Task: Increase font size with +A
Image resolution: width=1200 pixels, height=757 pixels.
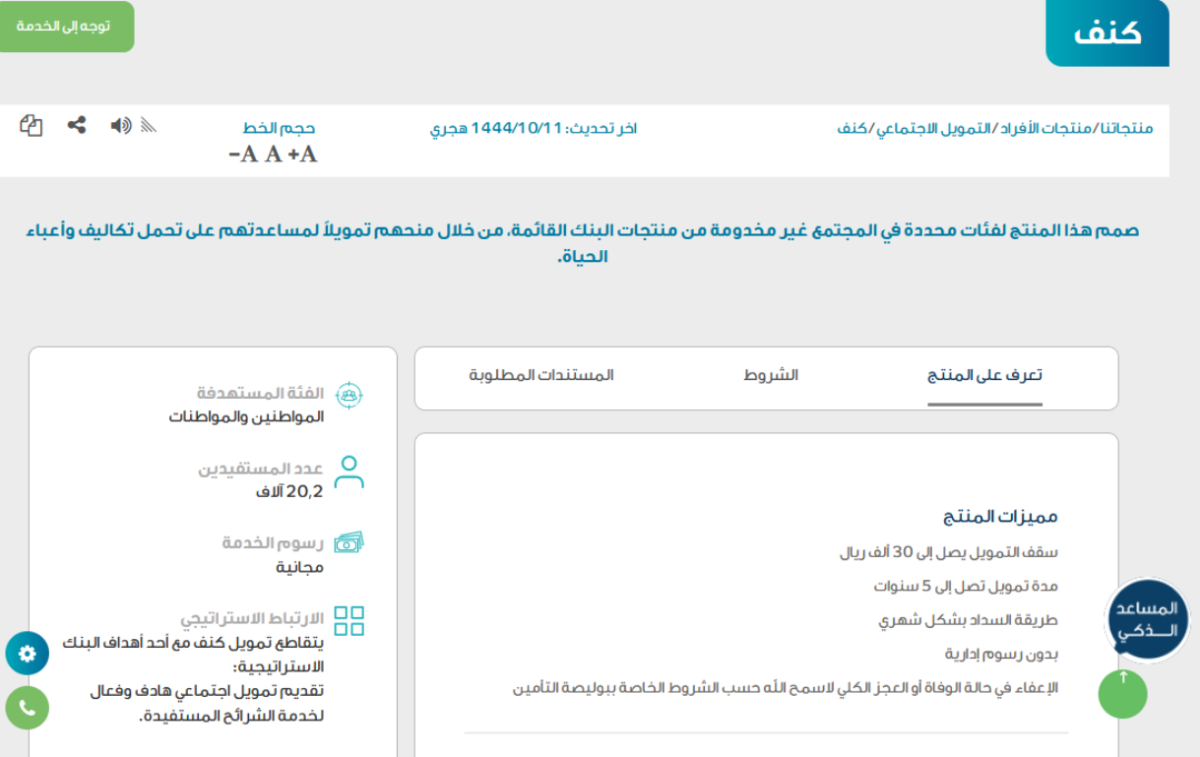Action: 303,154
